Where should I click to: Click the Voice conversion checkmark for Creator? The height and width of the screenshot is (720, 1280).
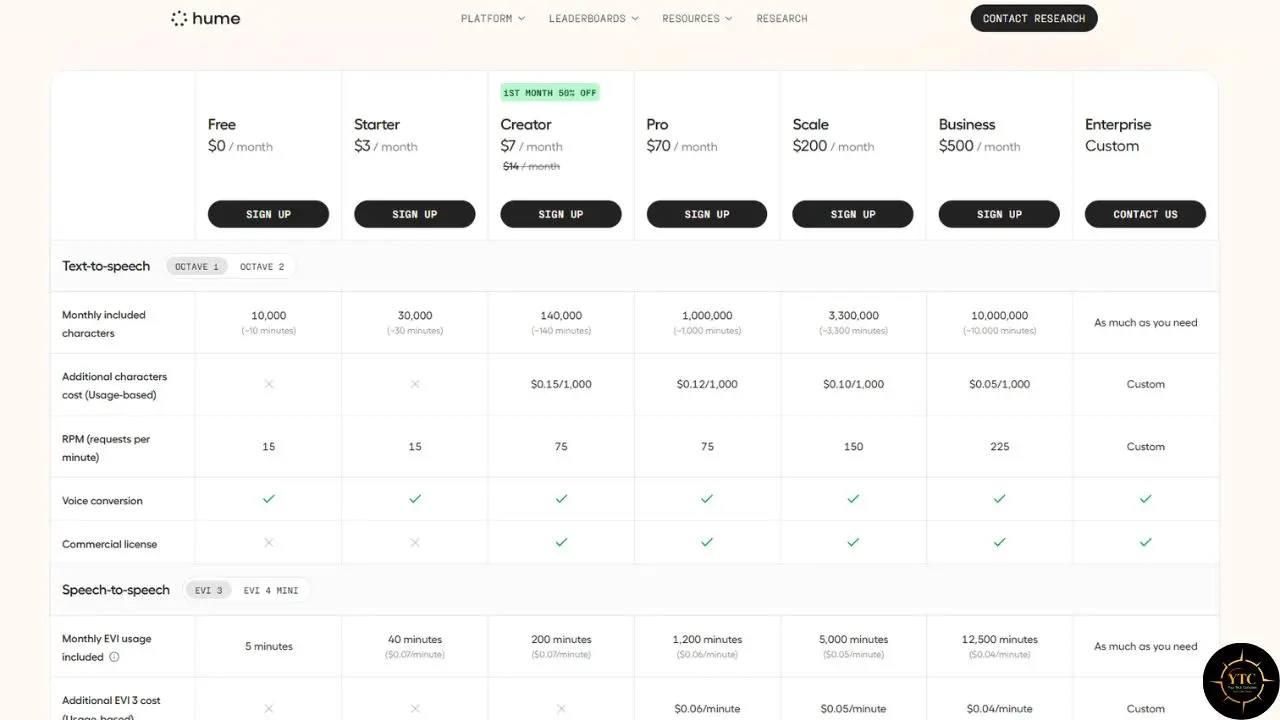coord(561,499)
